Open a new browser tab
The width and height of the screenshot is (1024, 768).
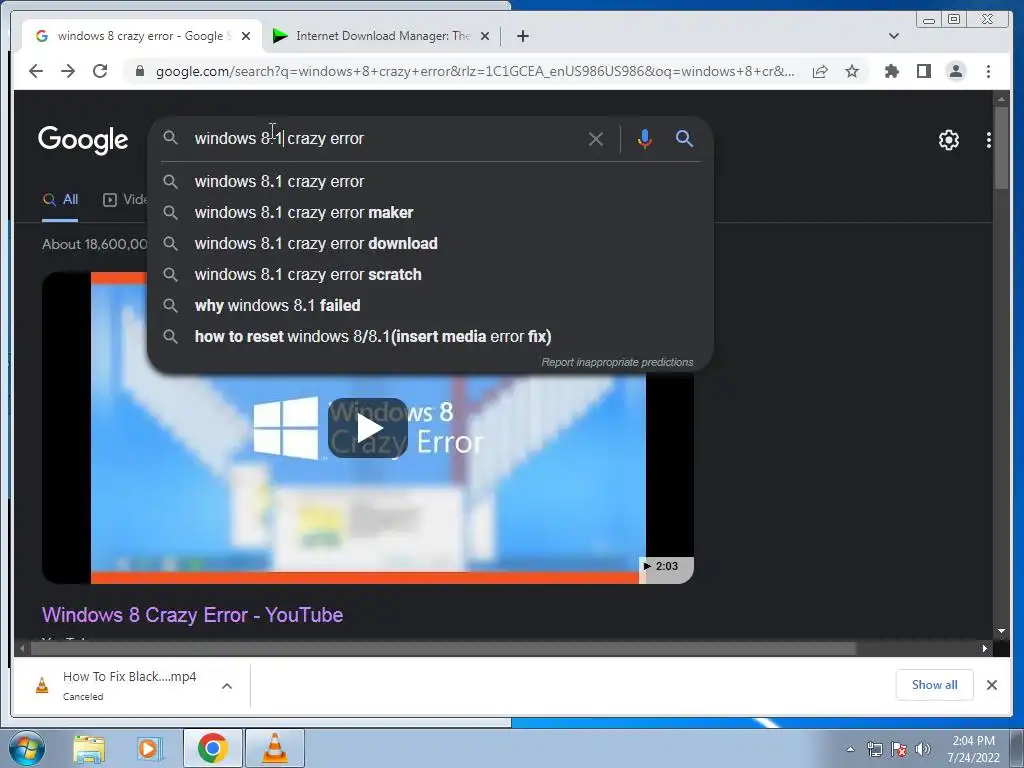pos(522,36)
